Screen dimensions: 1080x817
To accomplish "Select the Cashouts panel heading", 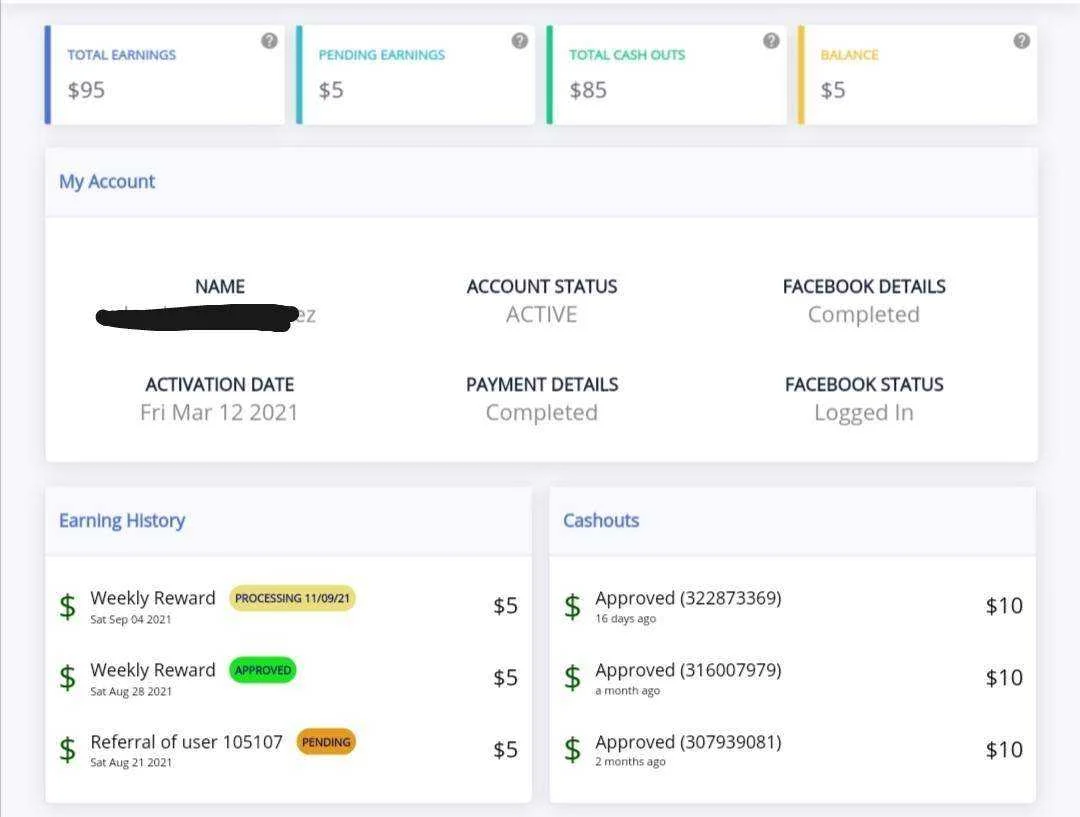I will (x=601, y=521).
